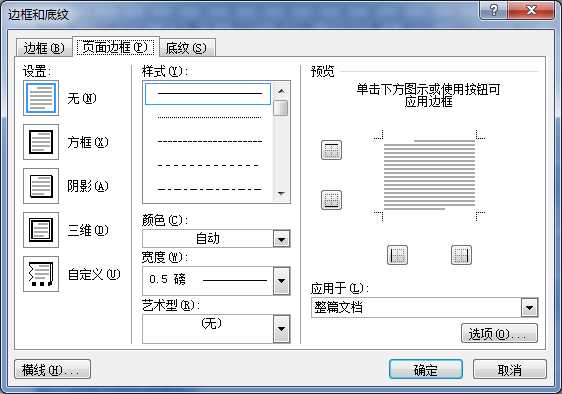Click style list scroll up arrow
Image resolution: width=562 pixels, height=394 pixels.
click(x=281, y=91)
